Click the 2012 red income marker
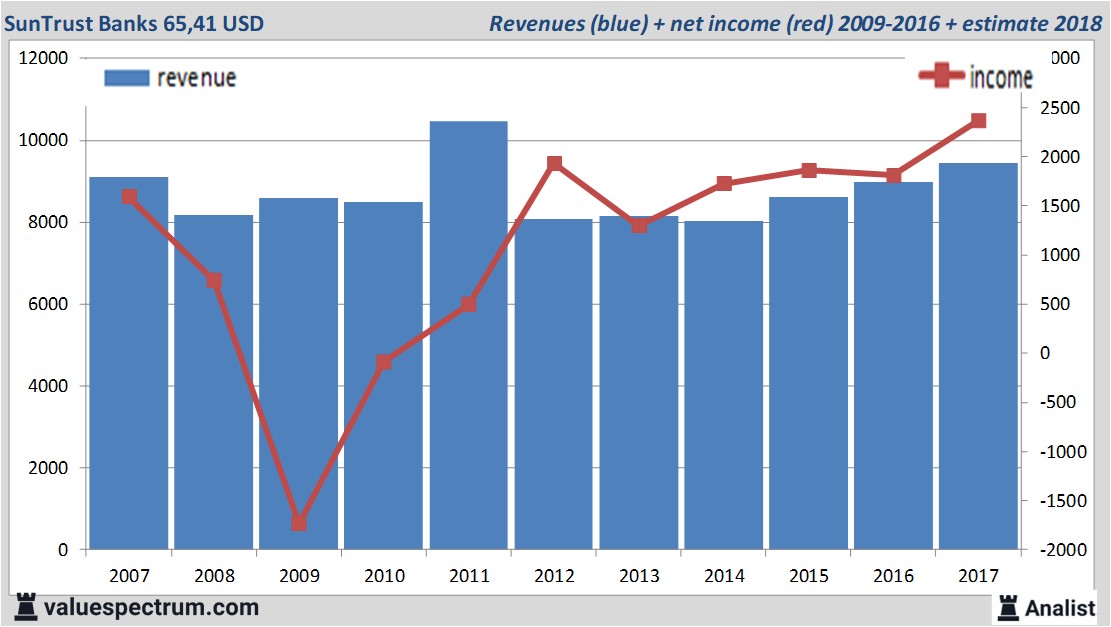The width and height of the screenshot is (1111, 627). click(x=554, y=164)
